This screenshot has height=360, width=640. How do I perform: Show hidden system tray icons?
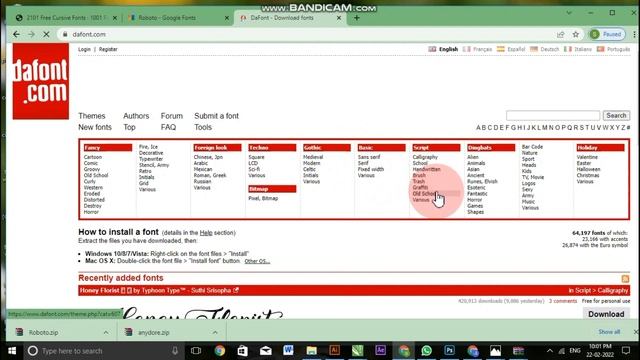[550, 351]
